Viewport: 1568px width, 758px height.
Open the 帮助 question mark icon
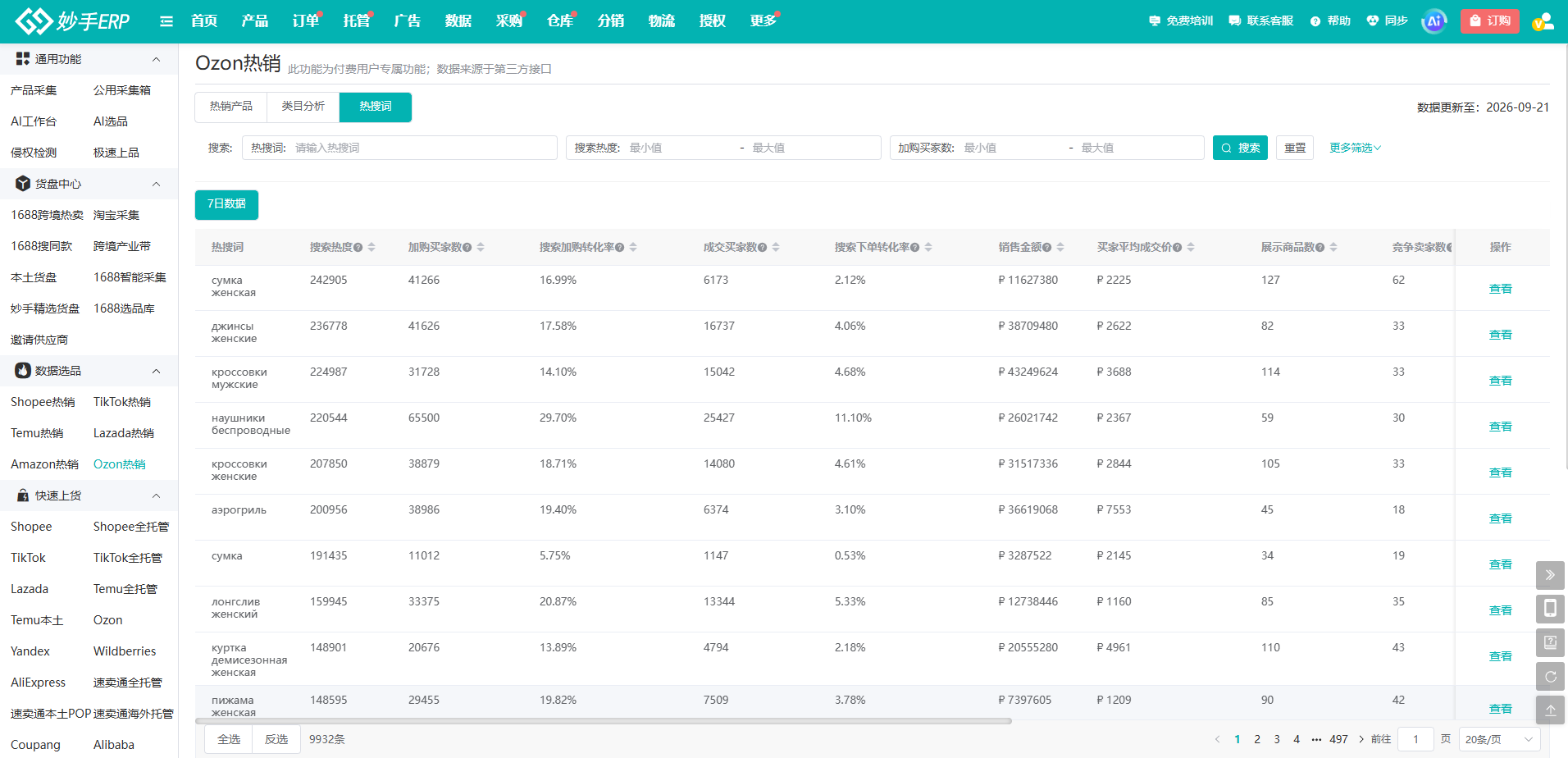click(x=1315, y=21)
